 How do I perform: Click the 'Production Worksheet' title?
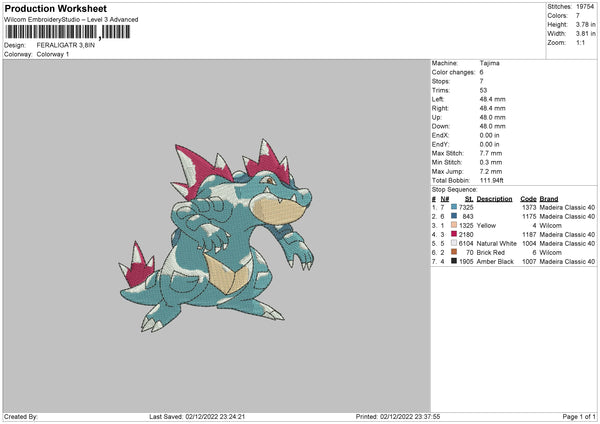55,8
